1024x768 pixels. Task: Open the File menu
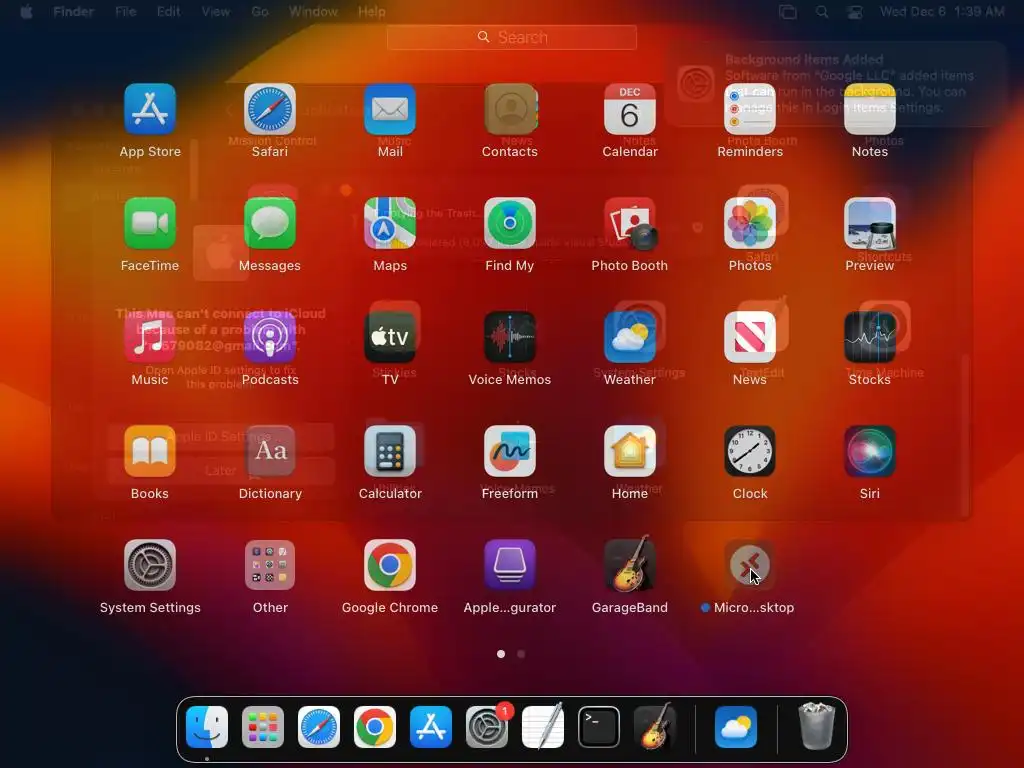125,12
